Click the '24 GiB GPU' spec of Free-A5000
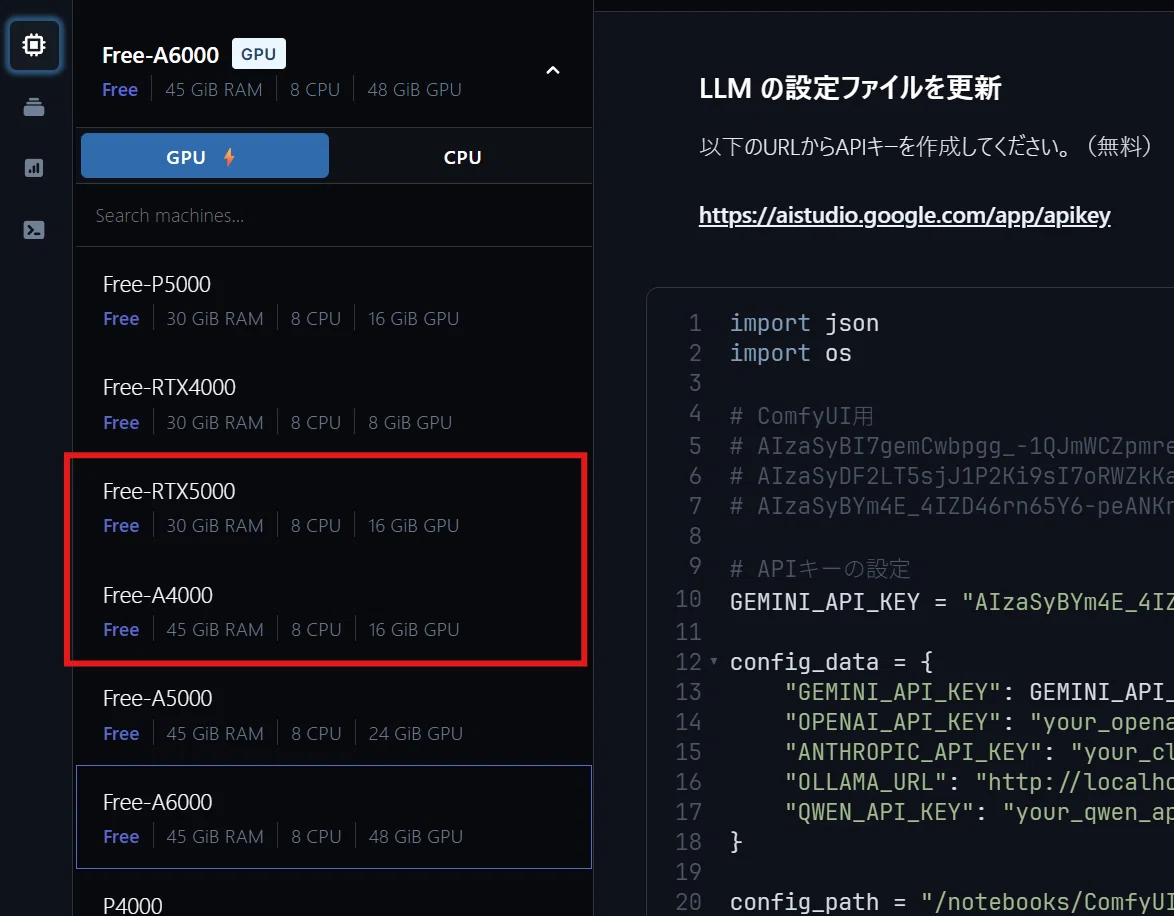Image resolution: width=1174 pixels, height=916 pixels. 416,733
